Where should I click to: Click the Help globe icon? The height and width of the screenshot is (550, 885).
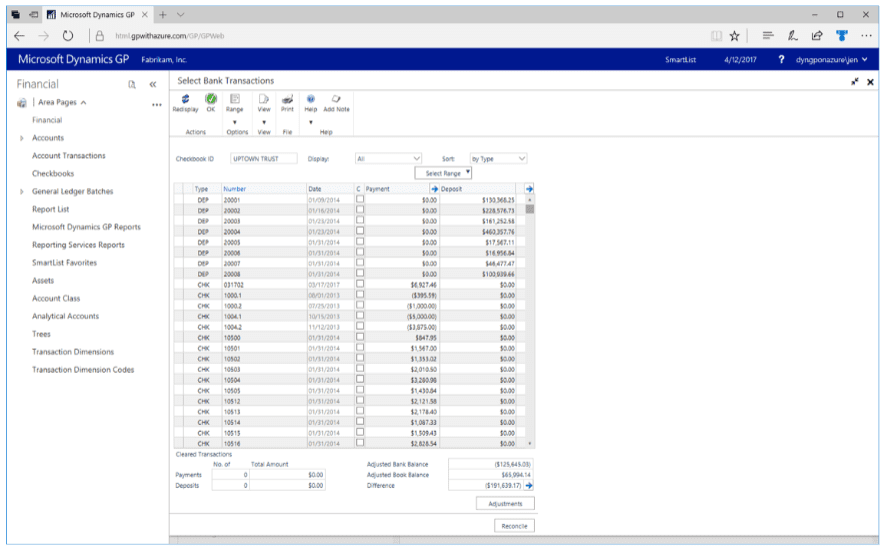[310, 99]
